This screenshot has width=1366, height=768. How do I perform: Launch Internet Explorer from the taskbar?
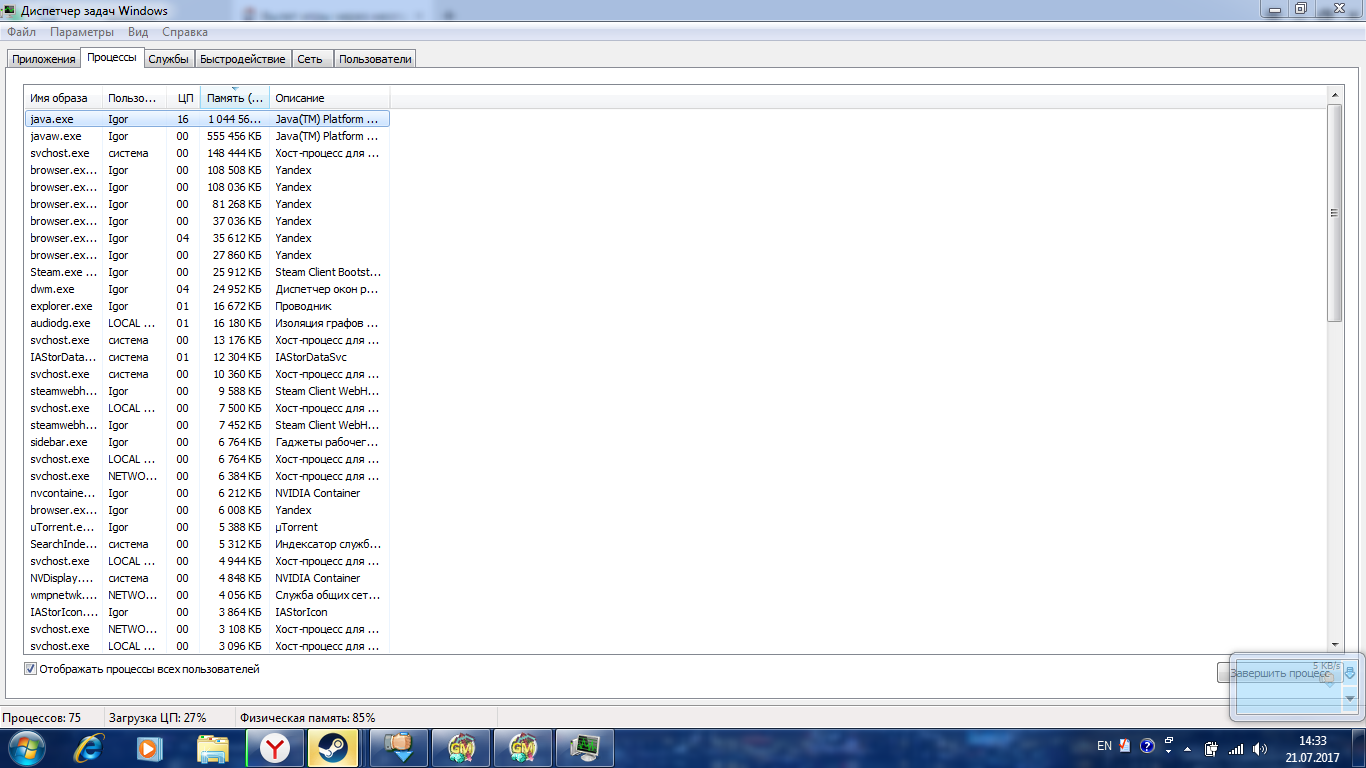[x=89, y=748]
